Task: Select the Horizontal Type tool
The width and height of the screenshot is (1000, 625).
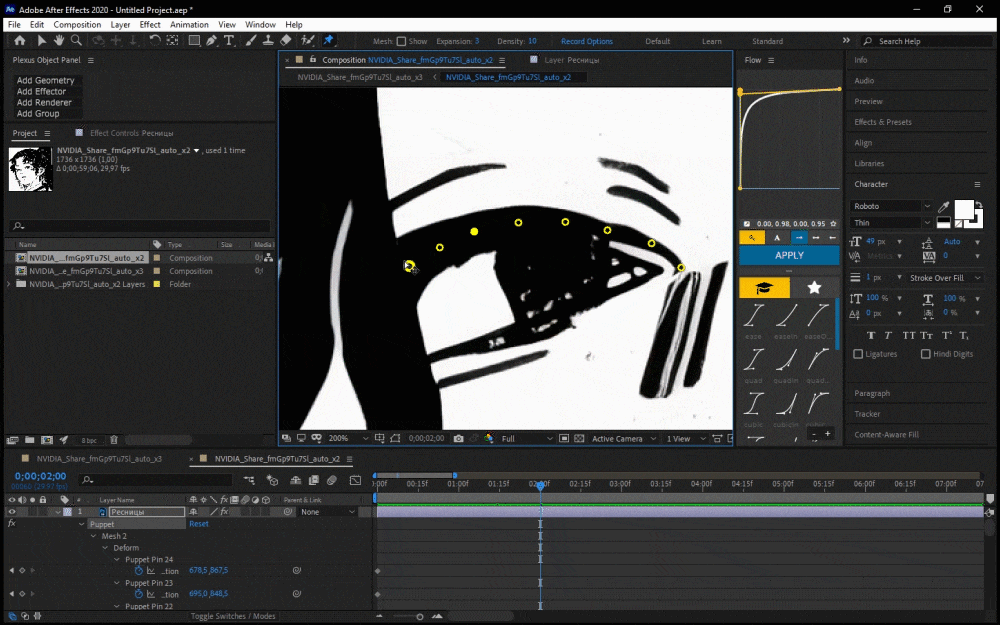Action: (x=229, y=41)
